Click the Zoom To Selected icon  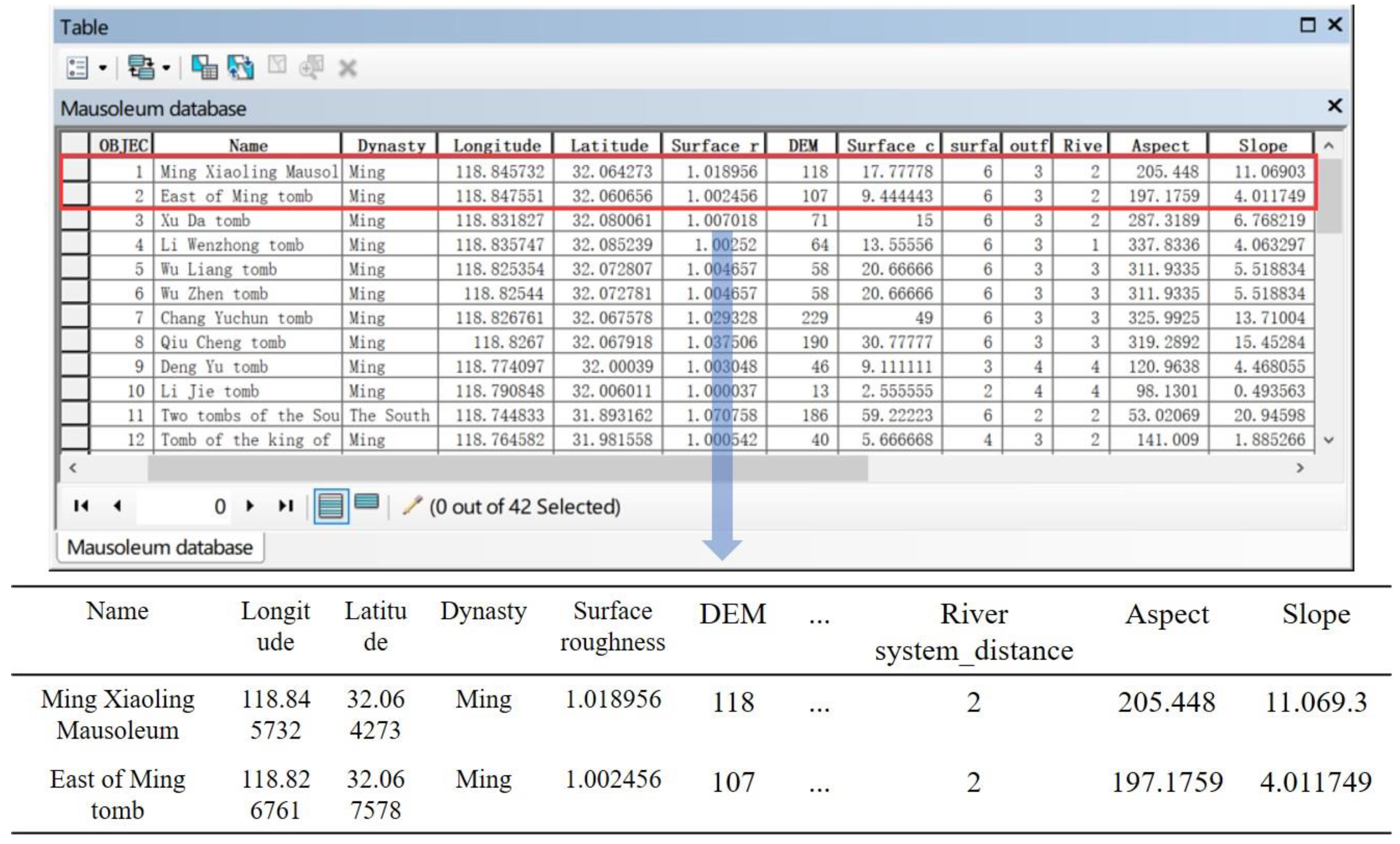312,68
